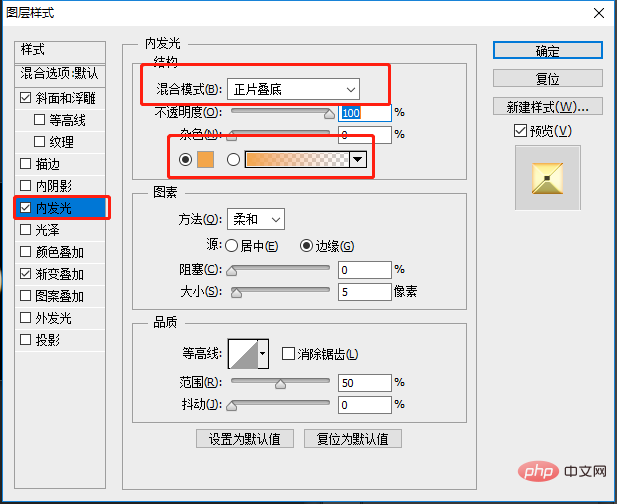Enable the 内阴影 checkbox
Screen dimensions: 617x504
click(x=26, y=186)
